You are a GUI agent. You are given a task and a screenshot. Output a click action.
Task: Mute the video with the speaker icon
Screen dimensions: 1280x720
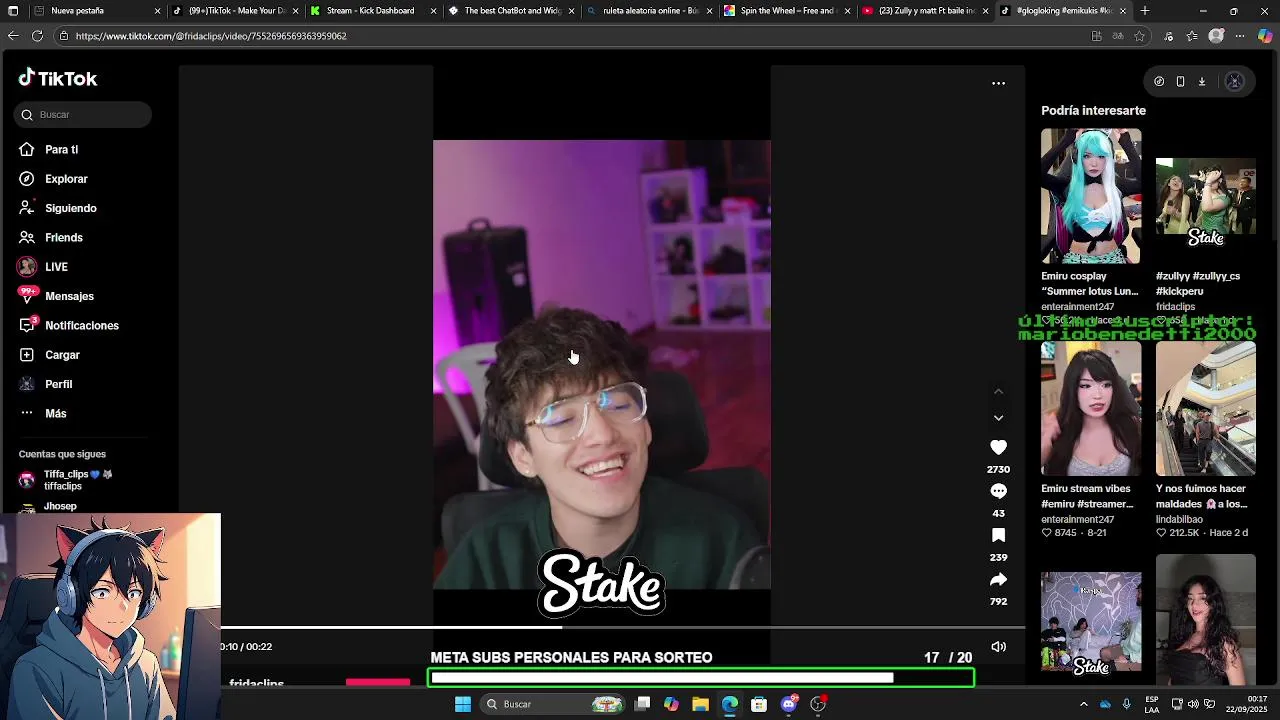click(x=998, y=647)
